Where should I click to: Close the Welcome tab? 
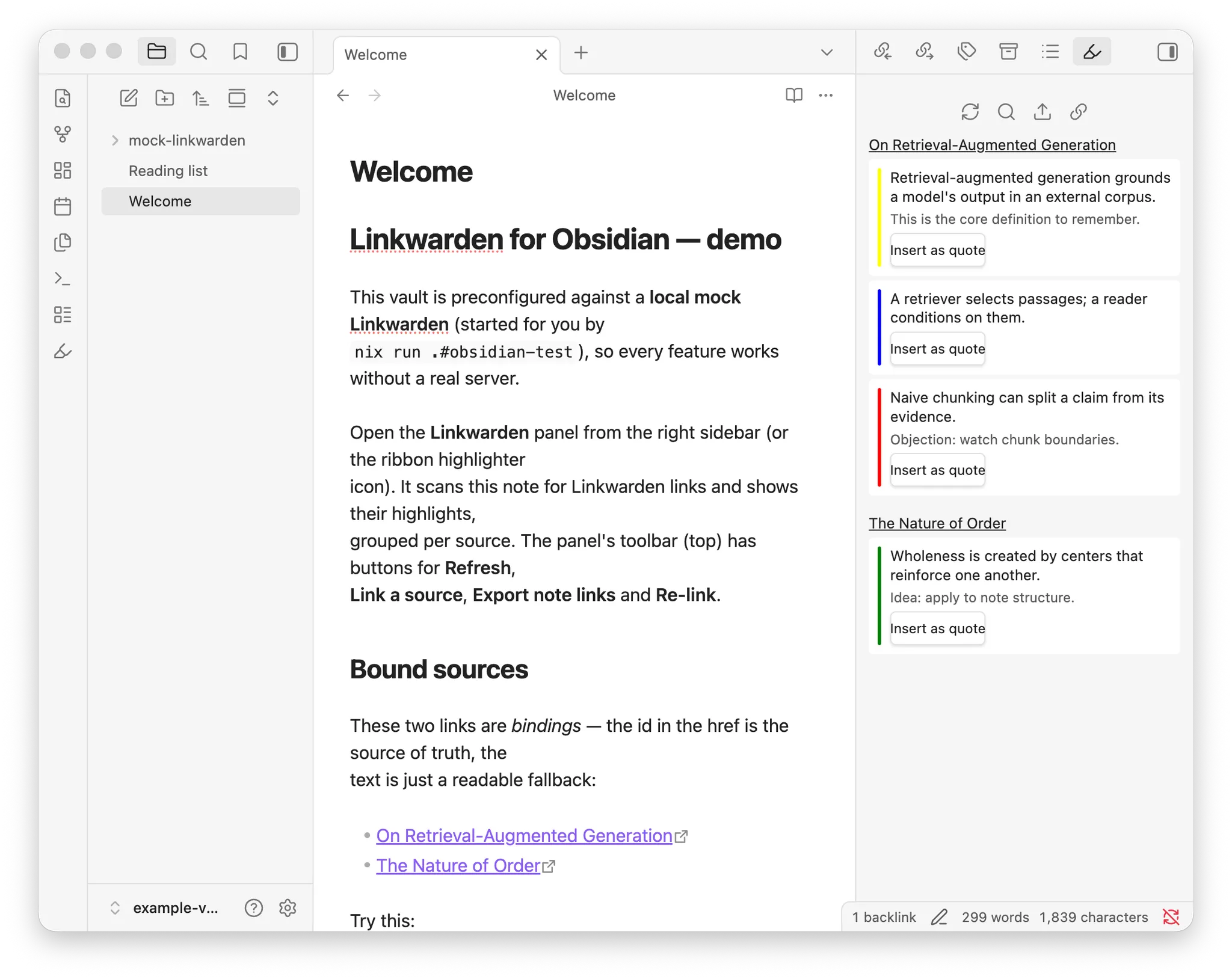(541, 55)
